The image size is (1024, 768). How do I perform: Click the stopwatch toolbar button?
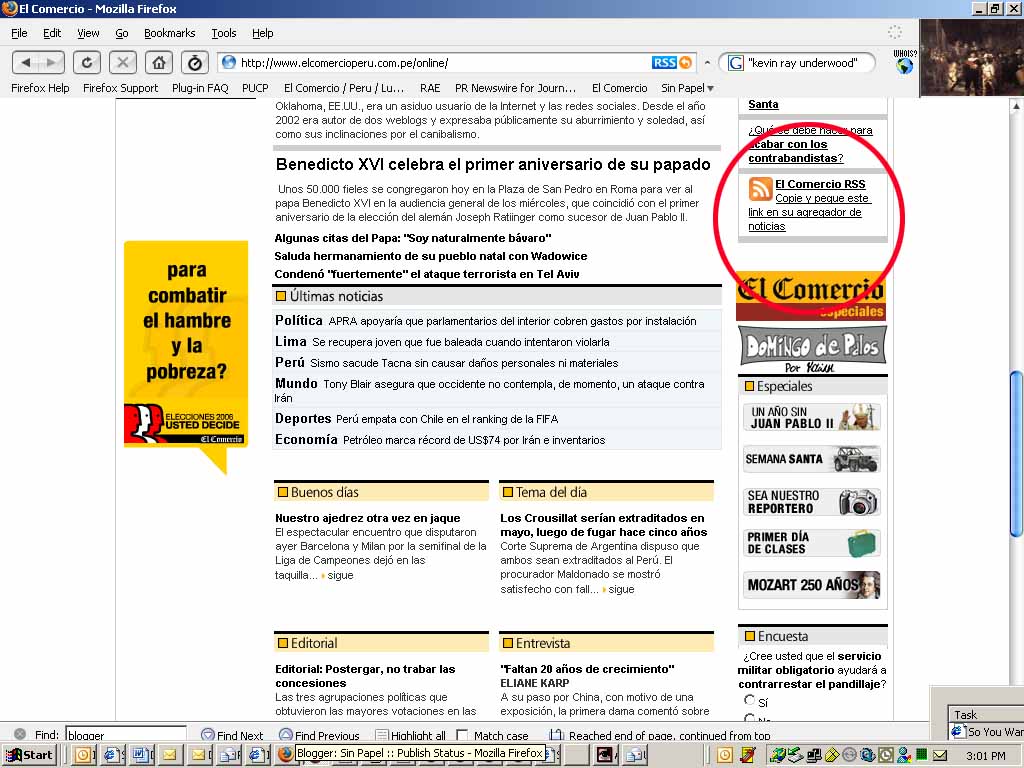(195, 63)
